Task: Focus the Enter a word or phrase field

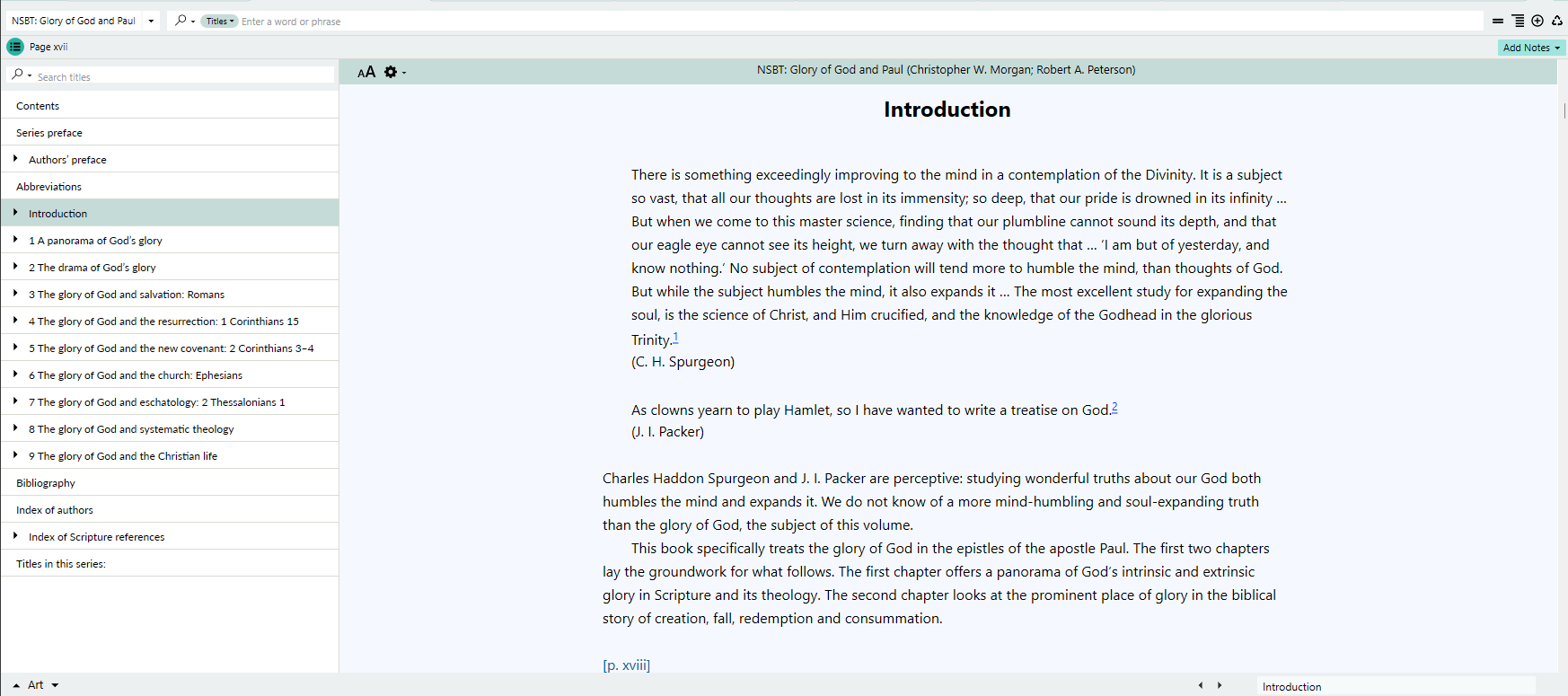Action: pos(860,21)
